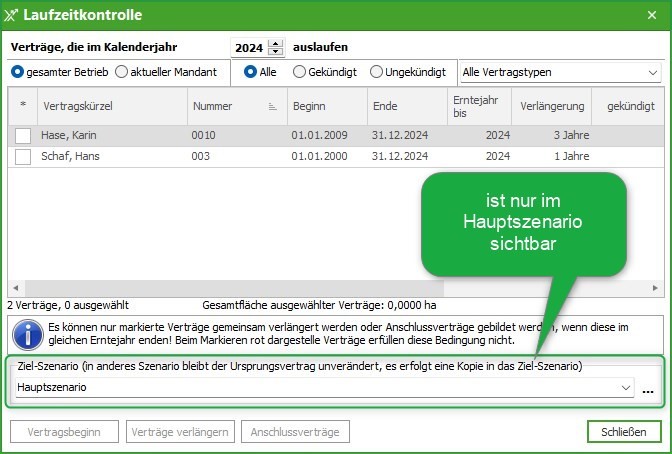Screen dimensions: 672x454
Task: Click the asterisk column header
Action: (22, 105)
